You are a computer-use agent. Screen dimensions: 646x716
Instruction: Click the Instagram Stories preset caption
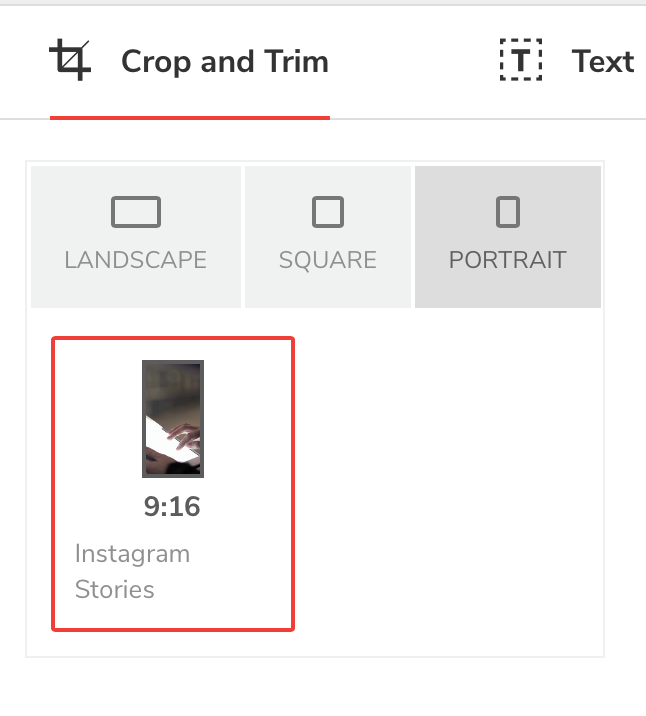132,571
